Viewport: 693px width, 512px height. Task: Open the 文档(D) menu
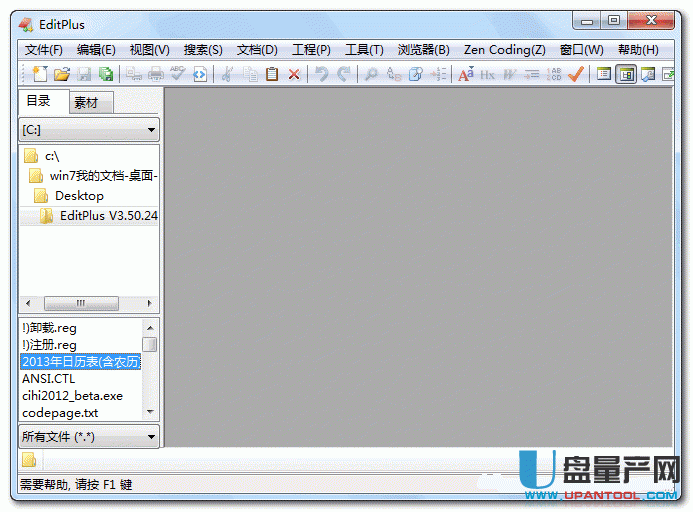pos(257,50)
